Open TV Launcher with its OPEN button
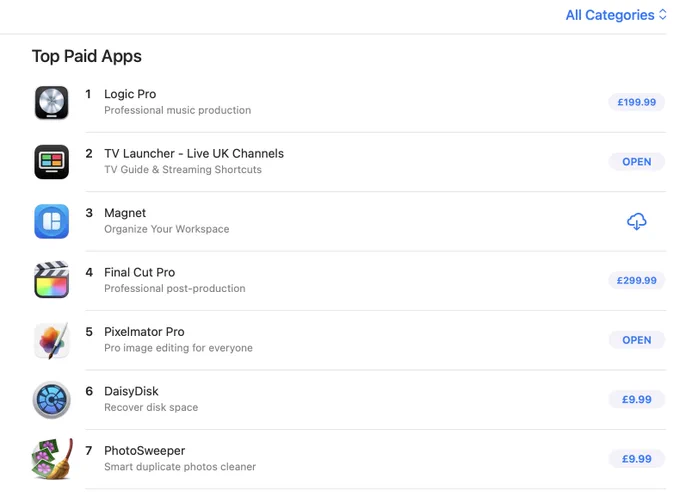680x497 pixels. (x=637, y=162)
